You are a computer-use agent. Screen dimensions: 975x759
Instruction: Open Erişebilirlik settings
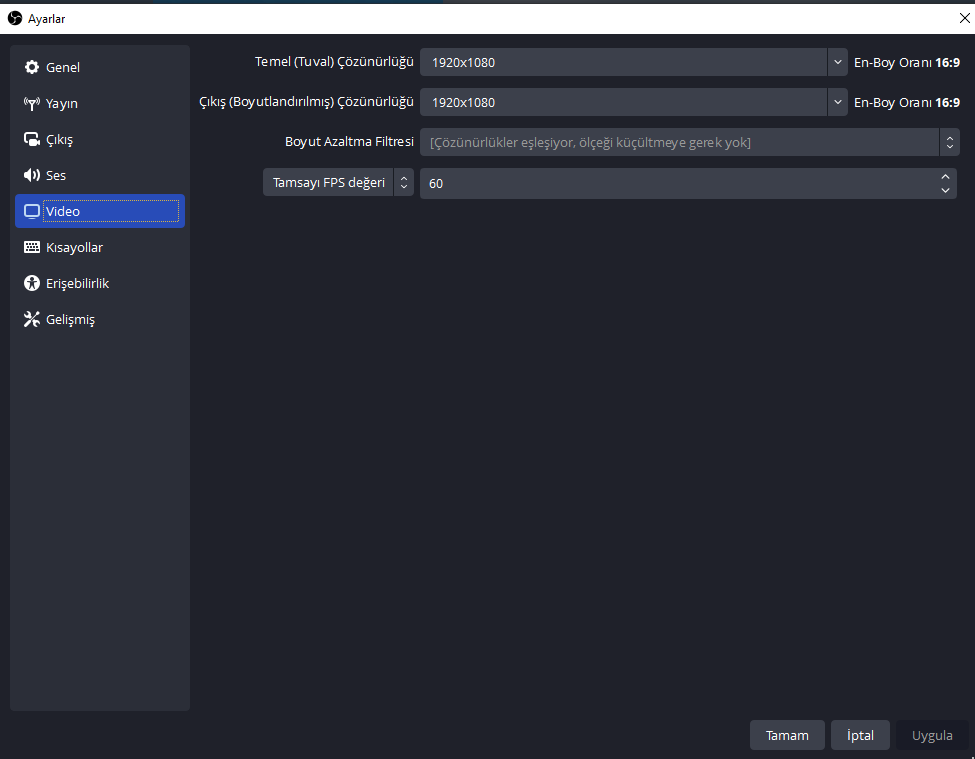click(99, 283)
